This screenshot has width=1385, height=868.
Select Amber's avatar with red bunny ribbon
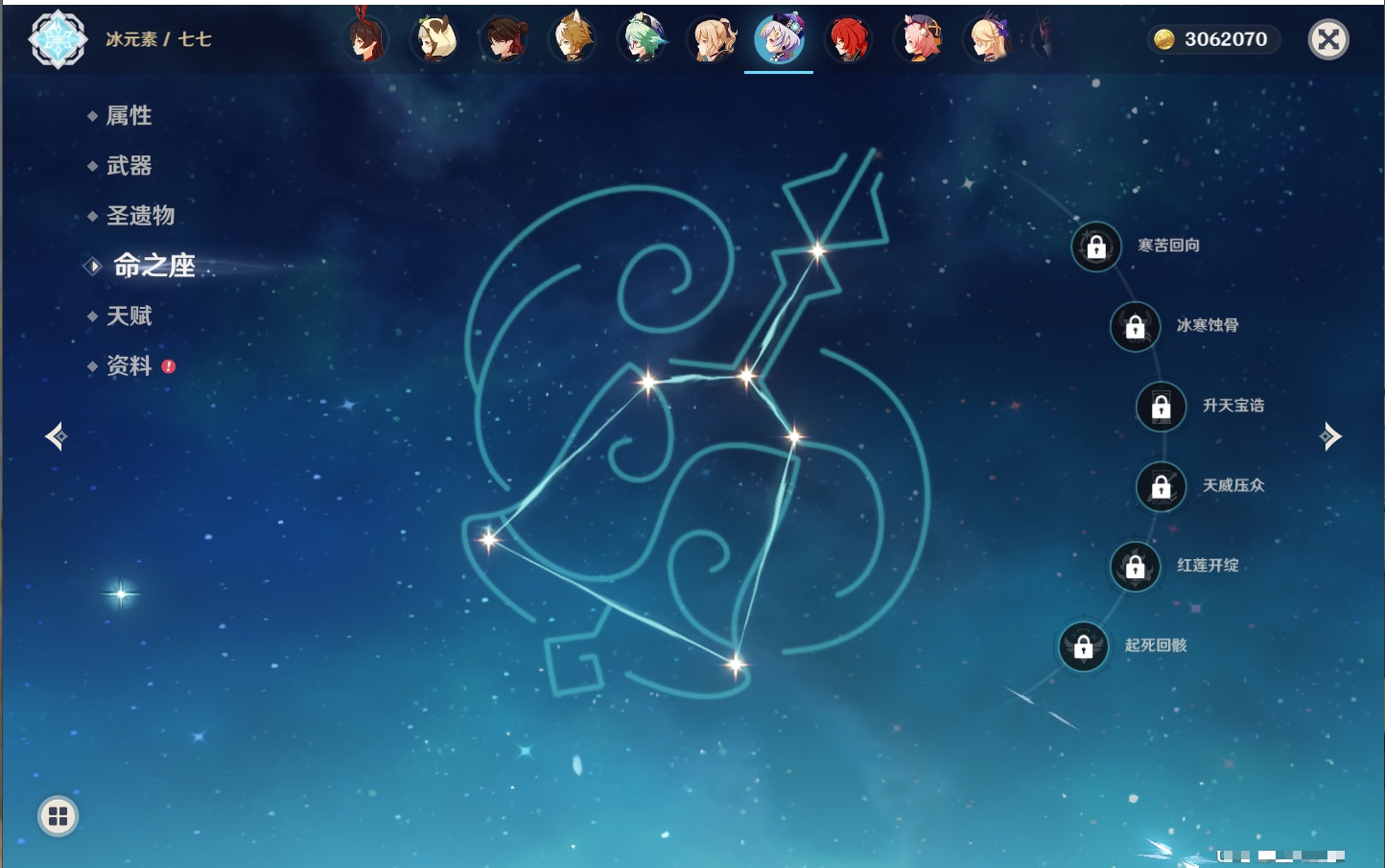tap(366, 38)
